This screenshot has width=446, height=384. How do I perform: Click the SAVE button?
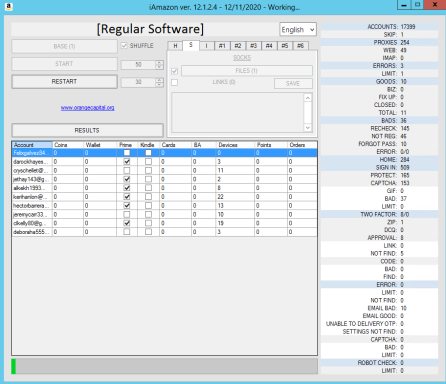[293, 83]
